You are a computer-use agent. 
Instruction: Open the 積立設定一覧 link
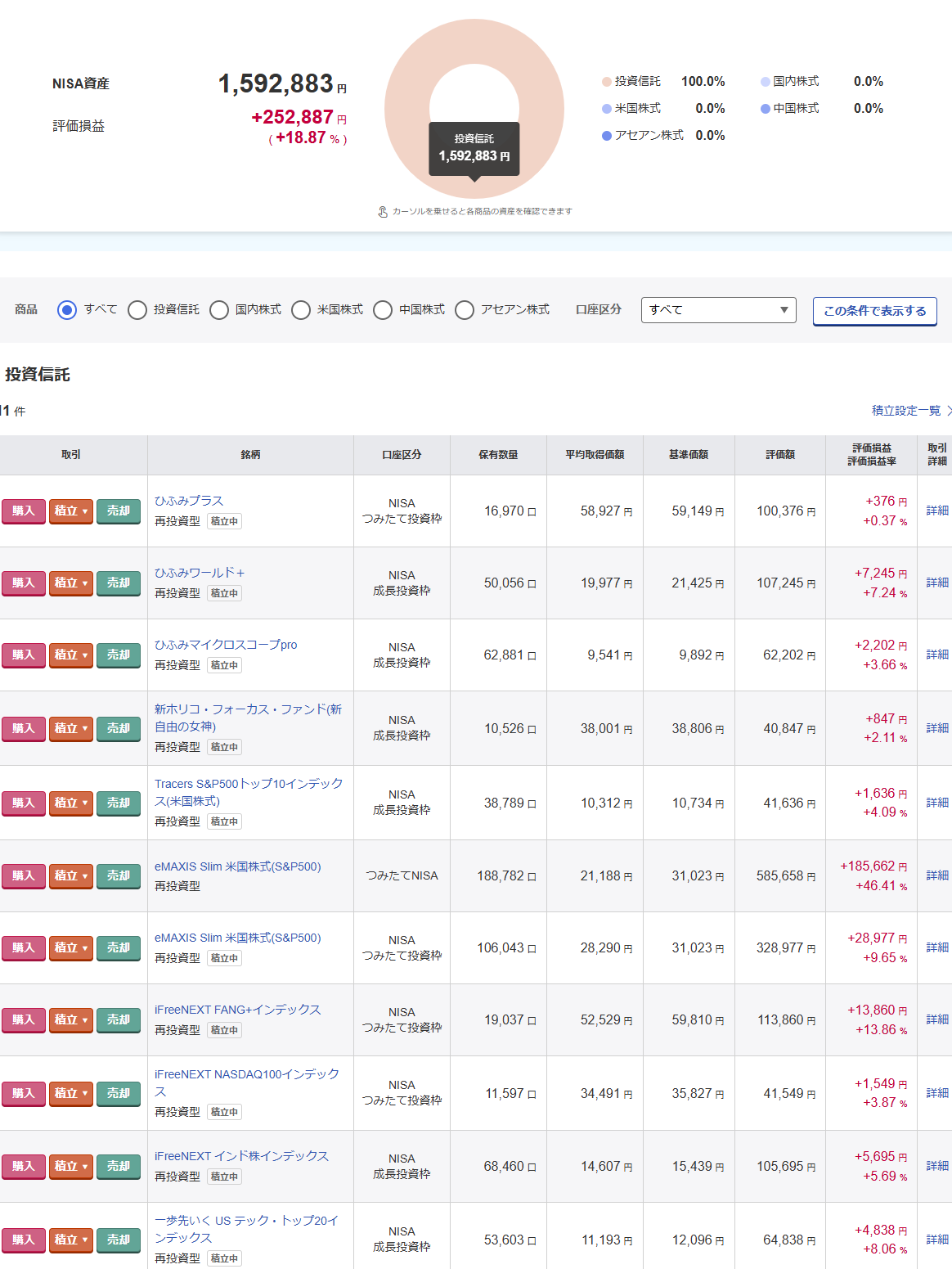tap(906, 410)
